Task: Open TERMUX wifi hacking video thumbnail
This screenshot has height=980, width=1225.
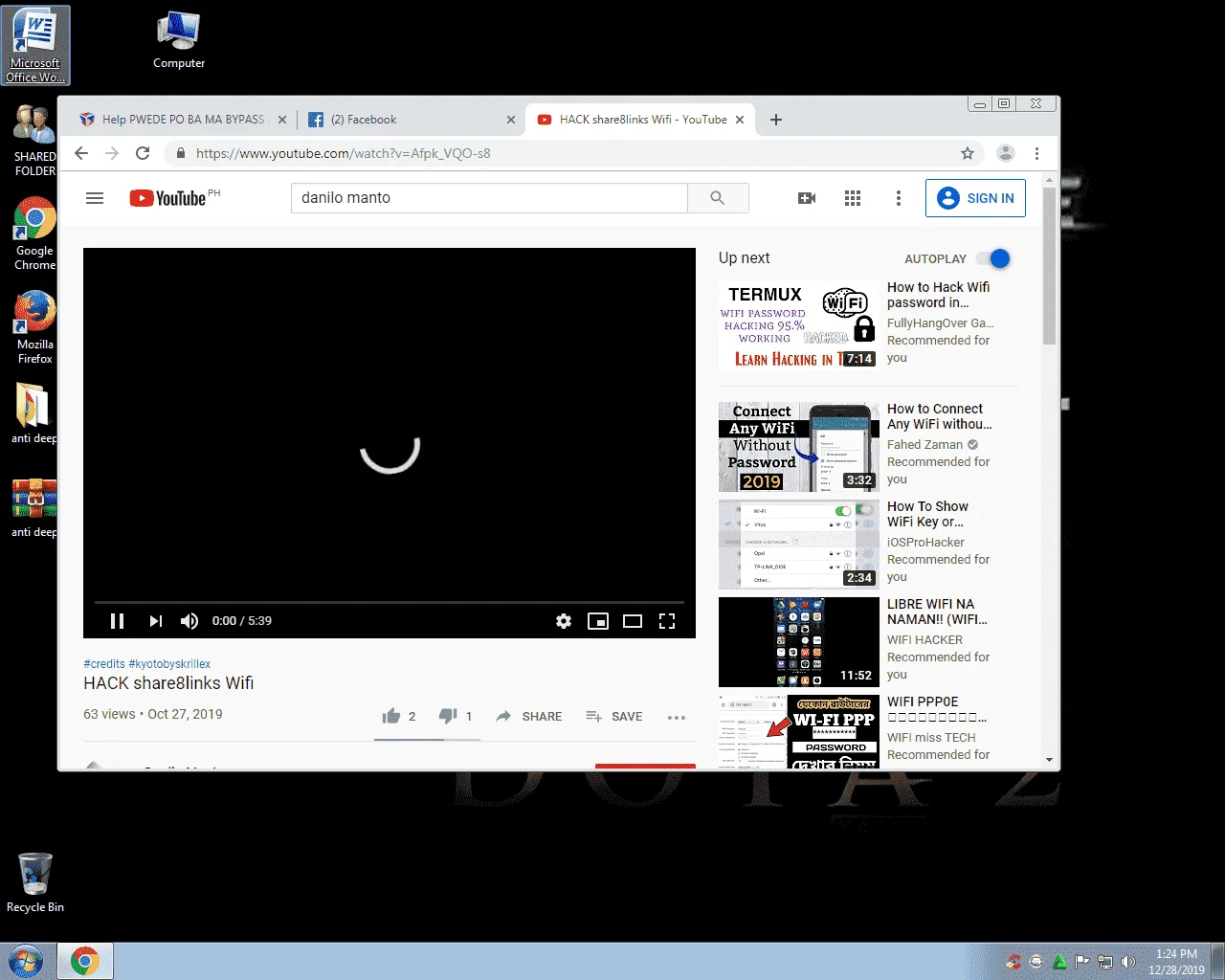Action: tap(798, 325)
